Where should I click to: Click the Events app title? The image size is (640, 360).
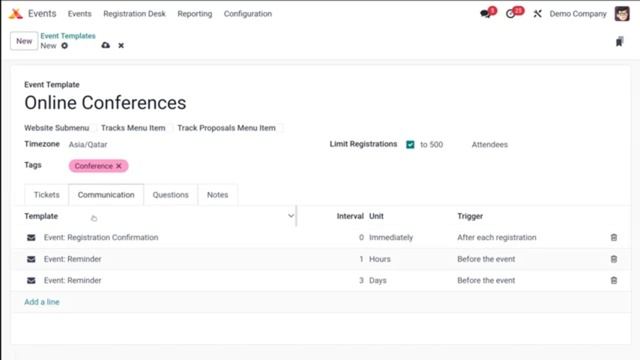42,13
